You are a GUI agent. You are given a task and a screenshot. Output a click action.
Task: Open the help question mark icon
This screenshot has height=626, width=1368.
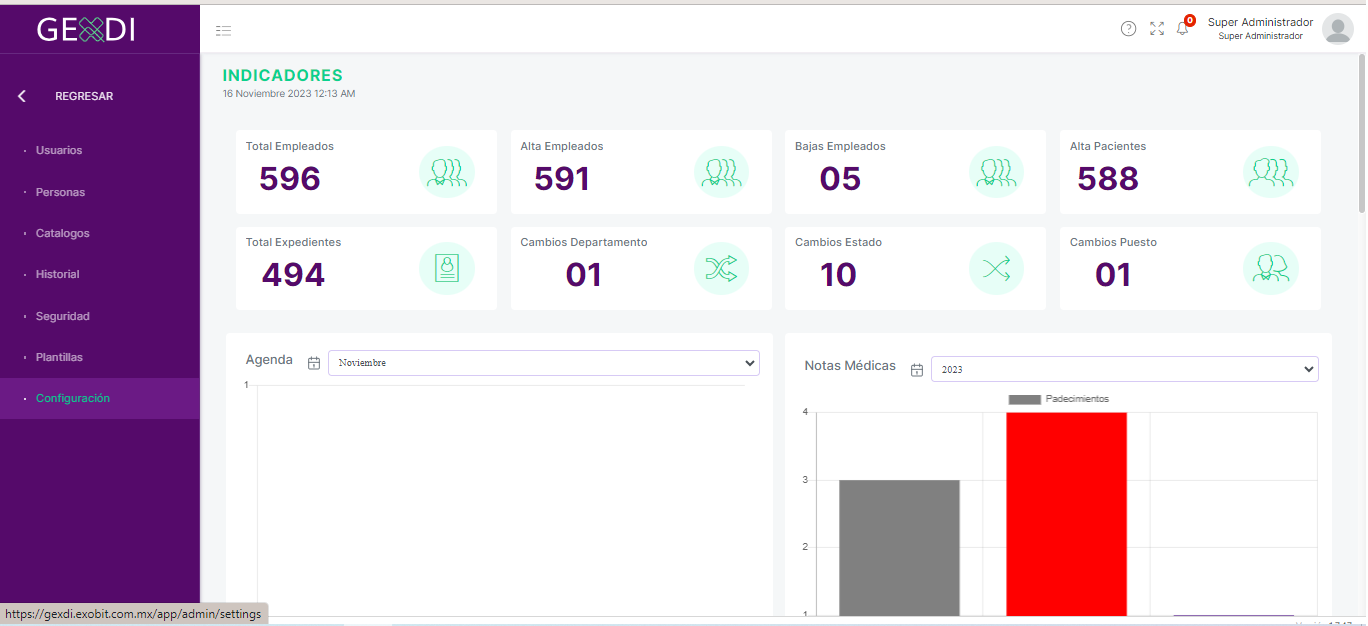(1128, 29)
